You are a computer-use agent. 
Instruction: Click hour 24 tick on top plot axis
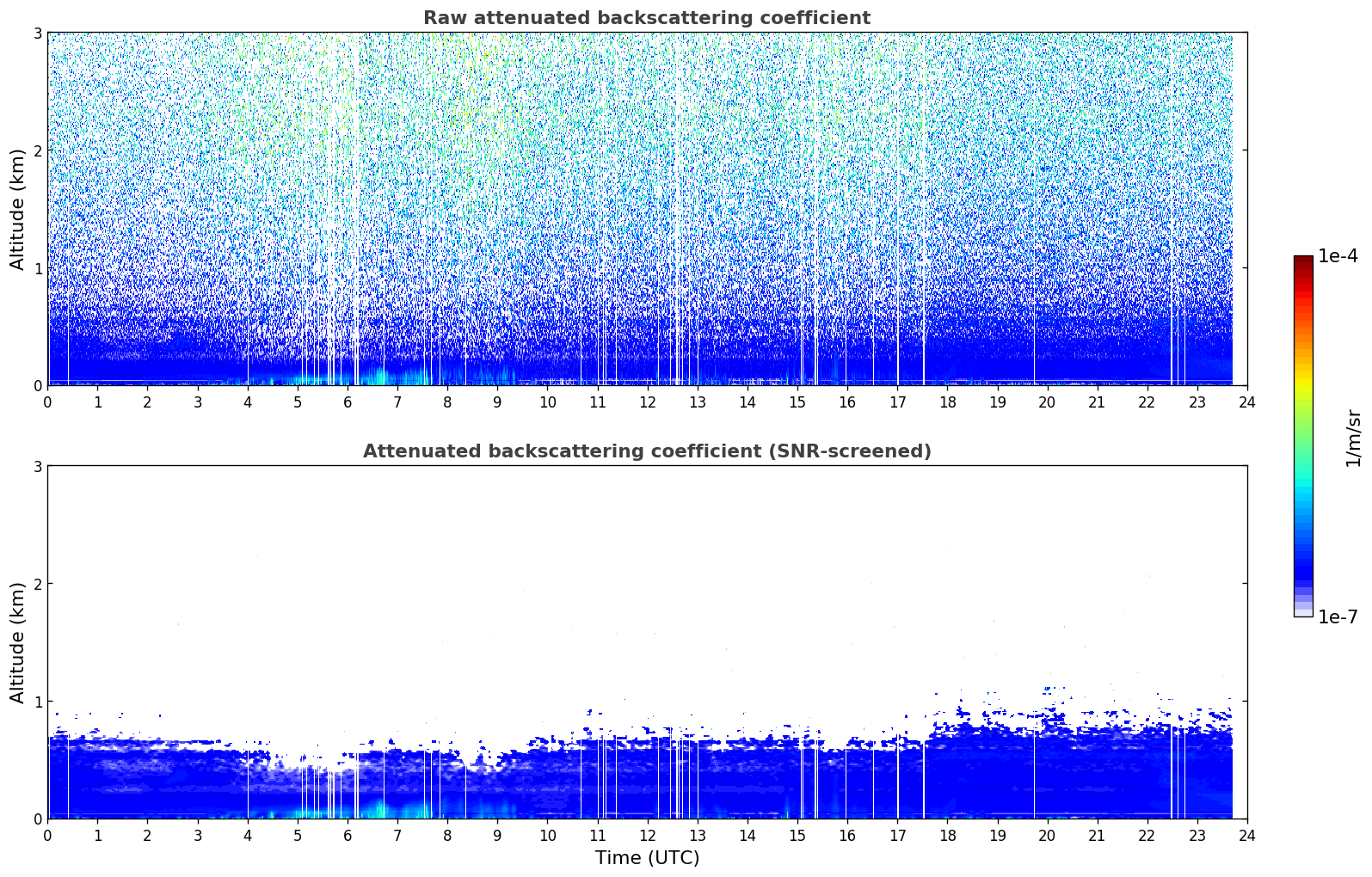tap(1246, 402)
